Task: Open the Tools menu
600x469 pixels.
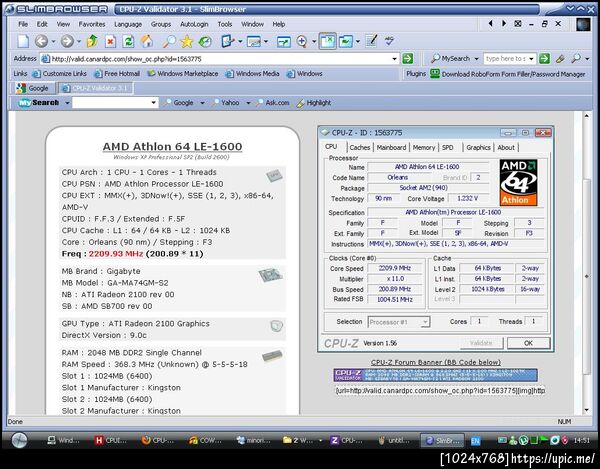Action: (225, 24)
